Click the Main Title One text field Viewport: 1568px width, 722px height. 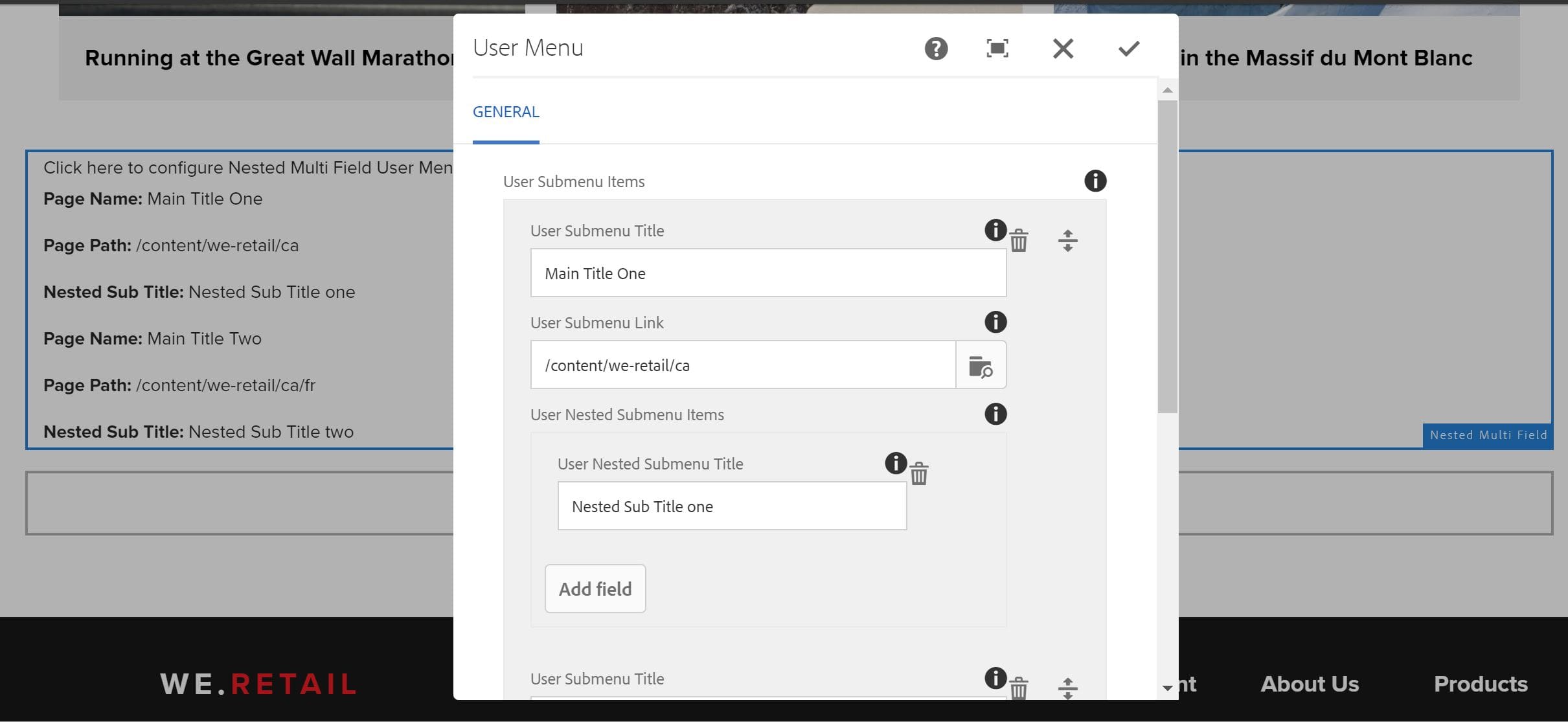point(767,273)
